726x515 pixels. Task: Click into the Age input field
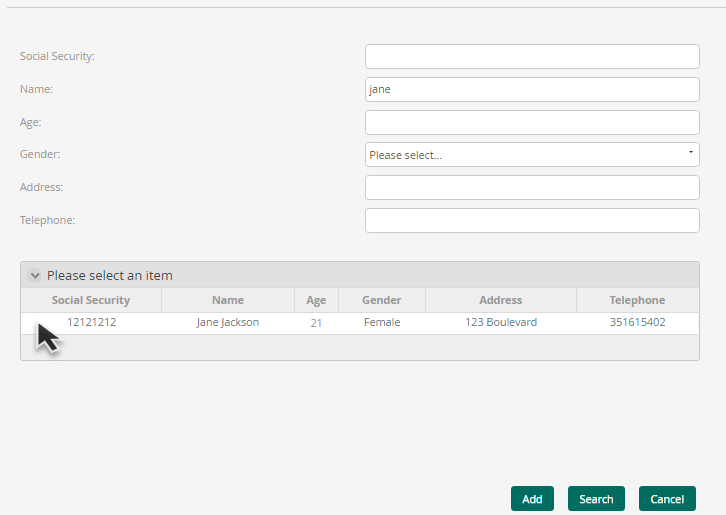pyautogui.click(x=532, y=122)
